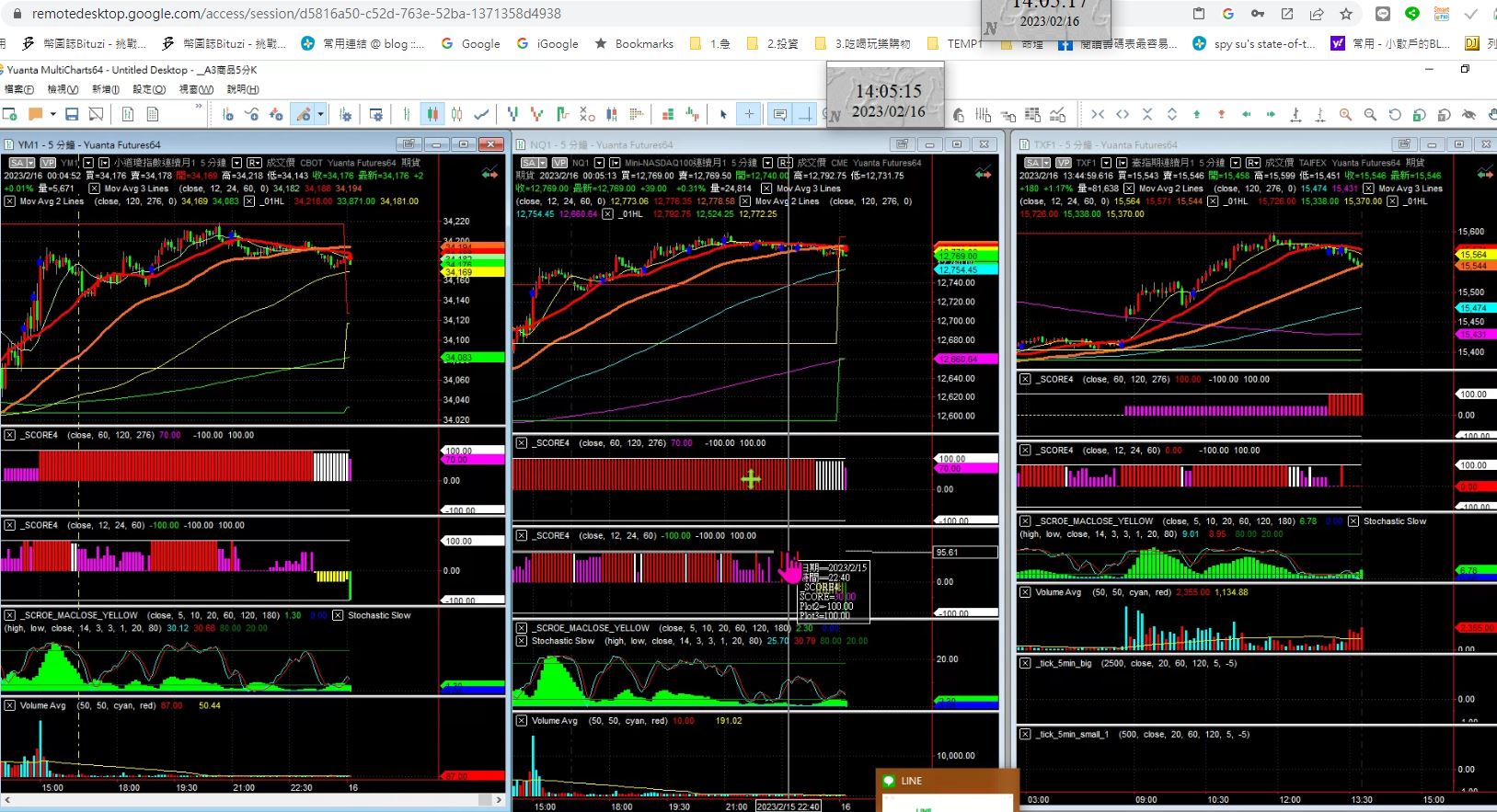Toggle Mov Avg 2 Lines checkbox in YM1 chart
Image resolution: width=1497 pixels, height=812 pixels.
(9, 201)
